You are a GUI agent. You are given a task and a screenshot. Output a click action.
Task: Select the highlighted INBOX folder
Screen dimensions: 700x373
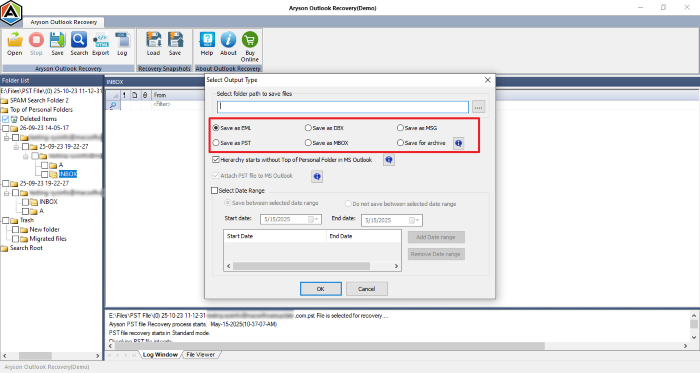click(x=68, y=174)
